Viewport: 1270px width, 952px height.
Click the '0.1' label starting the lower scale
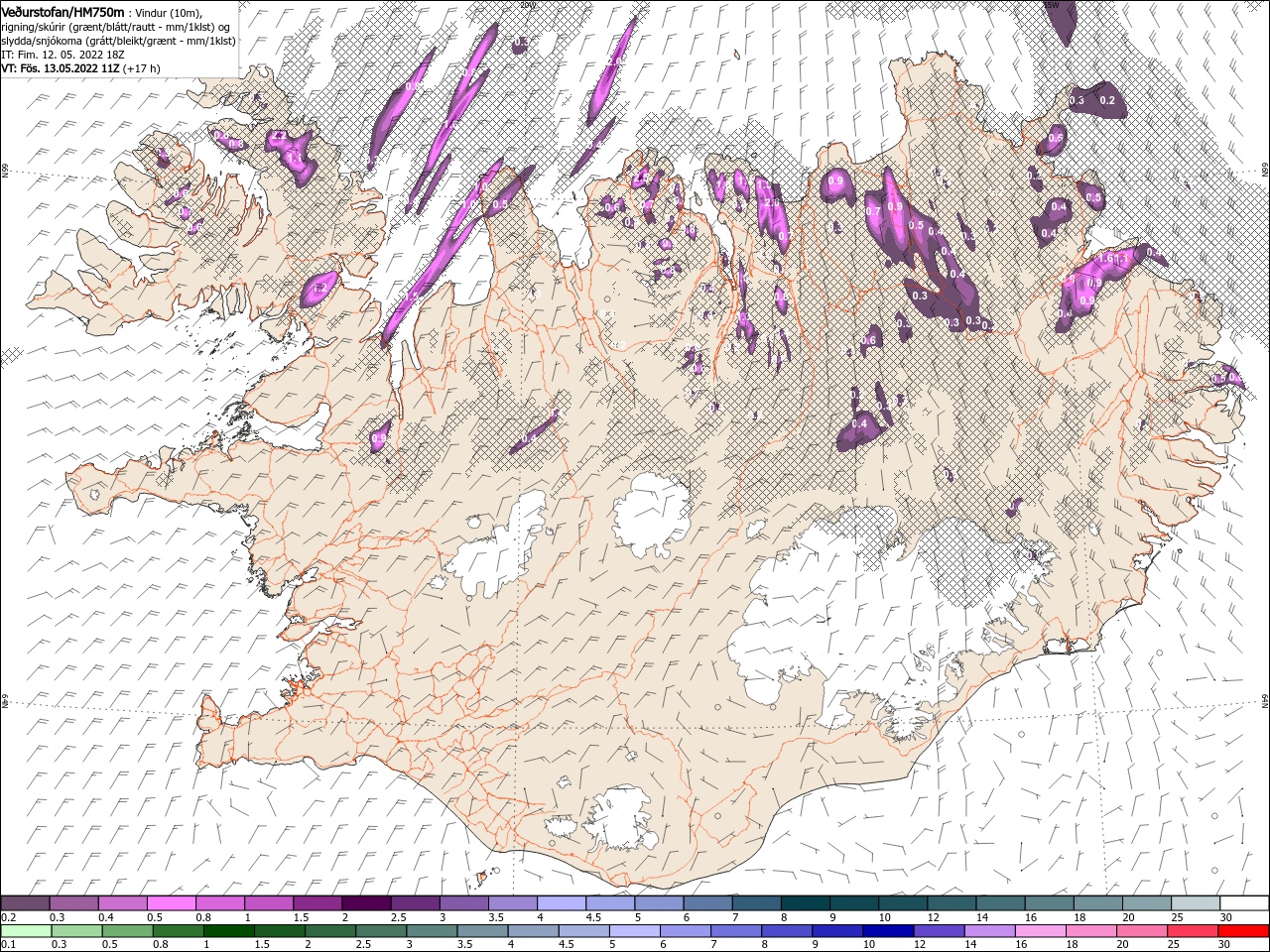tap(9, 944)
